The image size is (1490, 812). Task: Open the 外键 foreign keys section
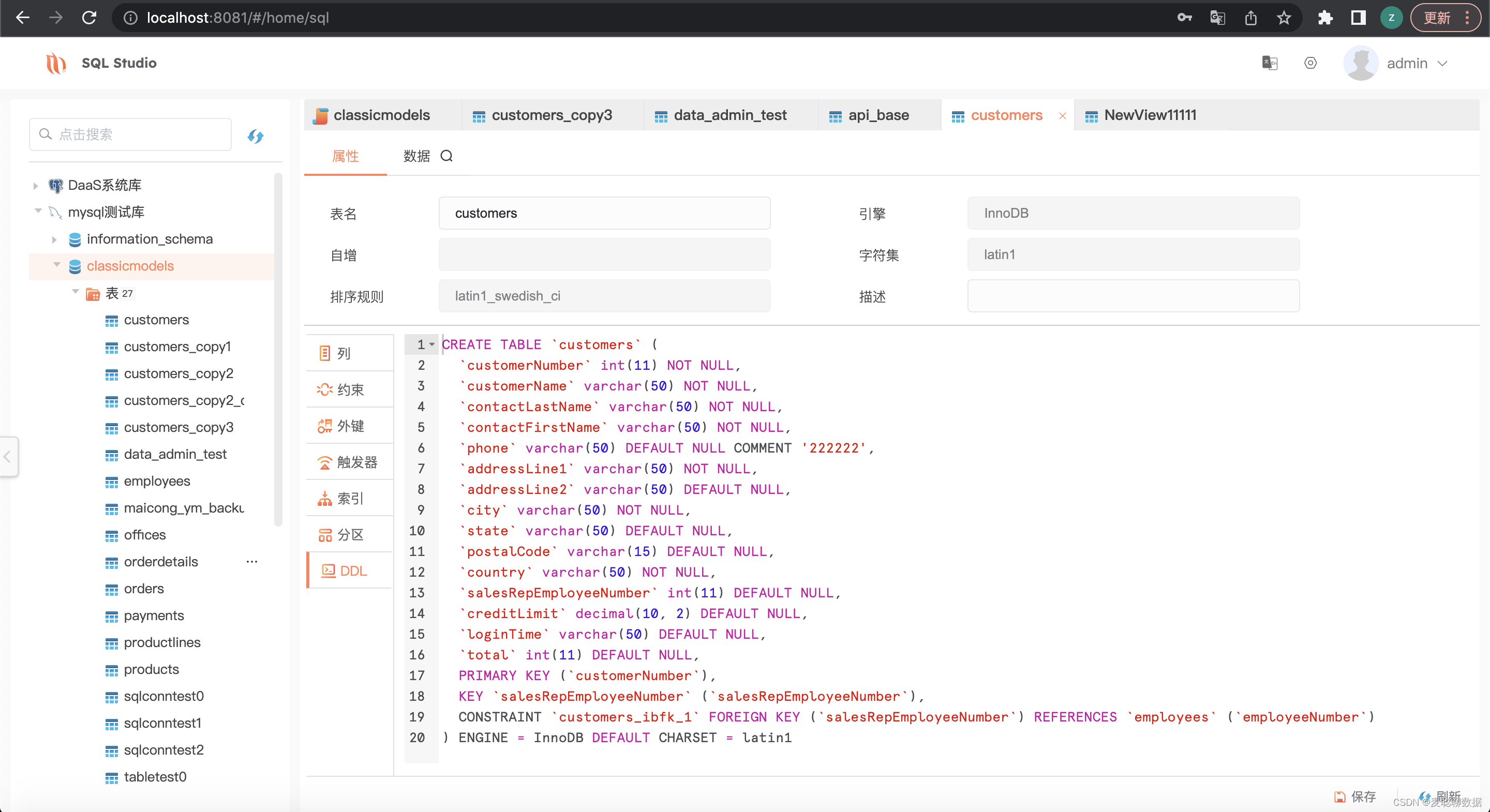click(350, 426)
